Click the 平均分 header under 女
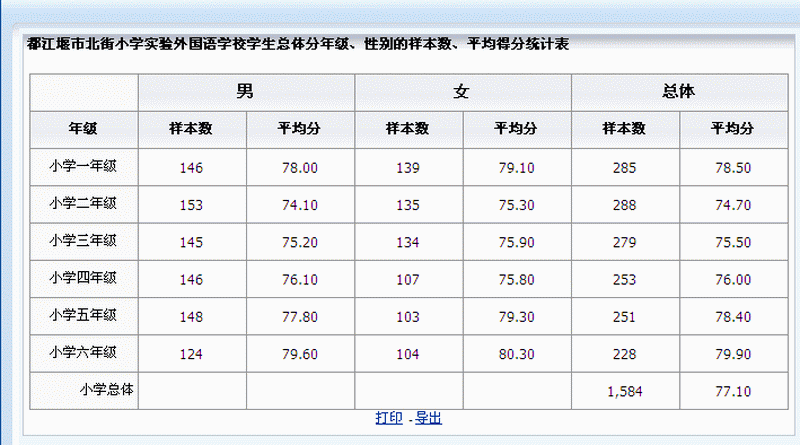800x445 pixels. pyautogui.click(x=516, y=128)
